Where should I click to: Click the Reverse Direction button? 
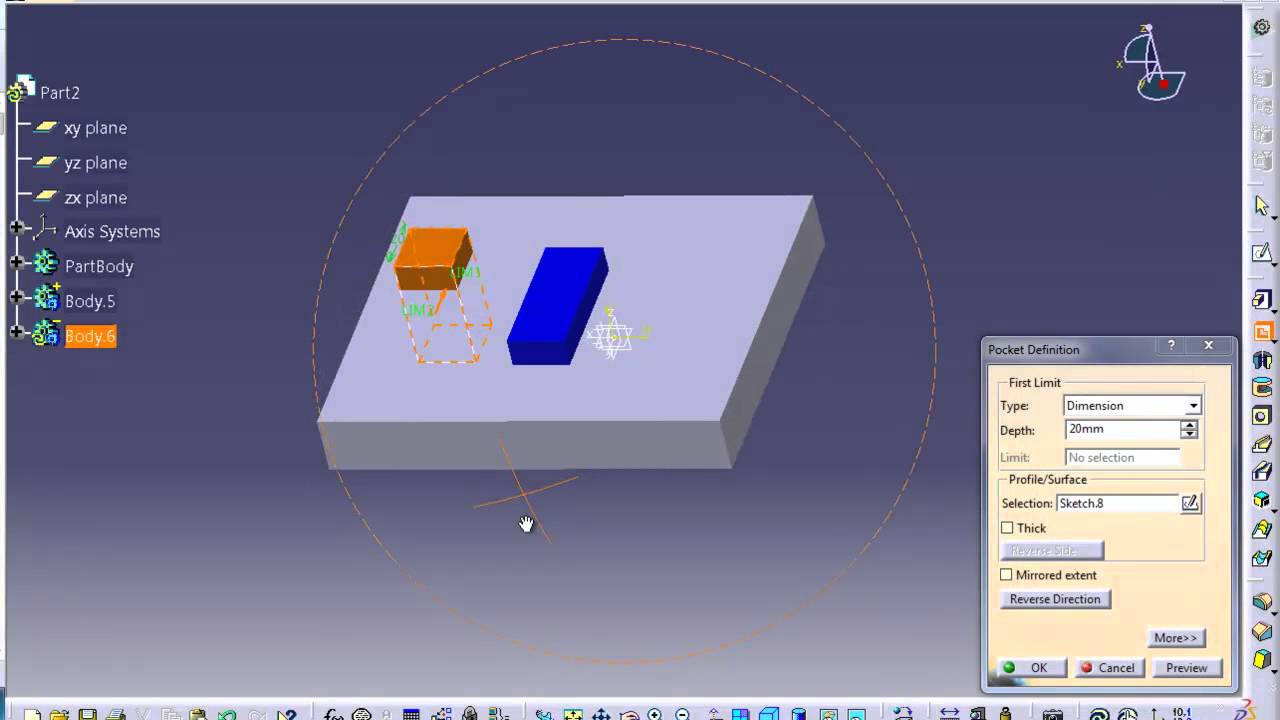1055,599
